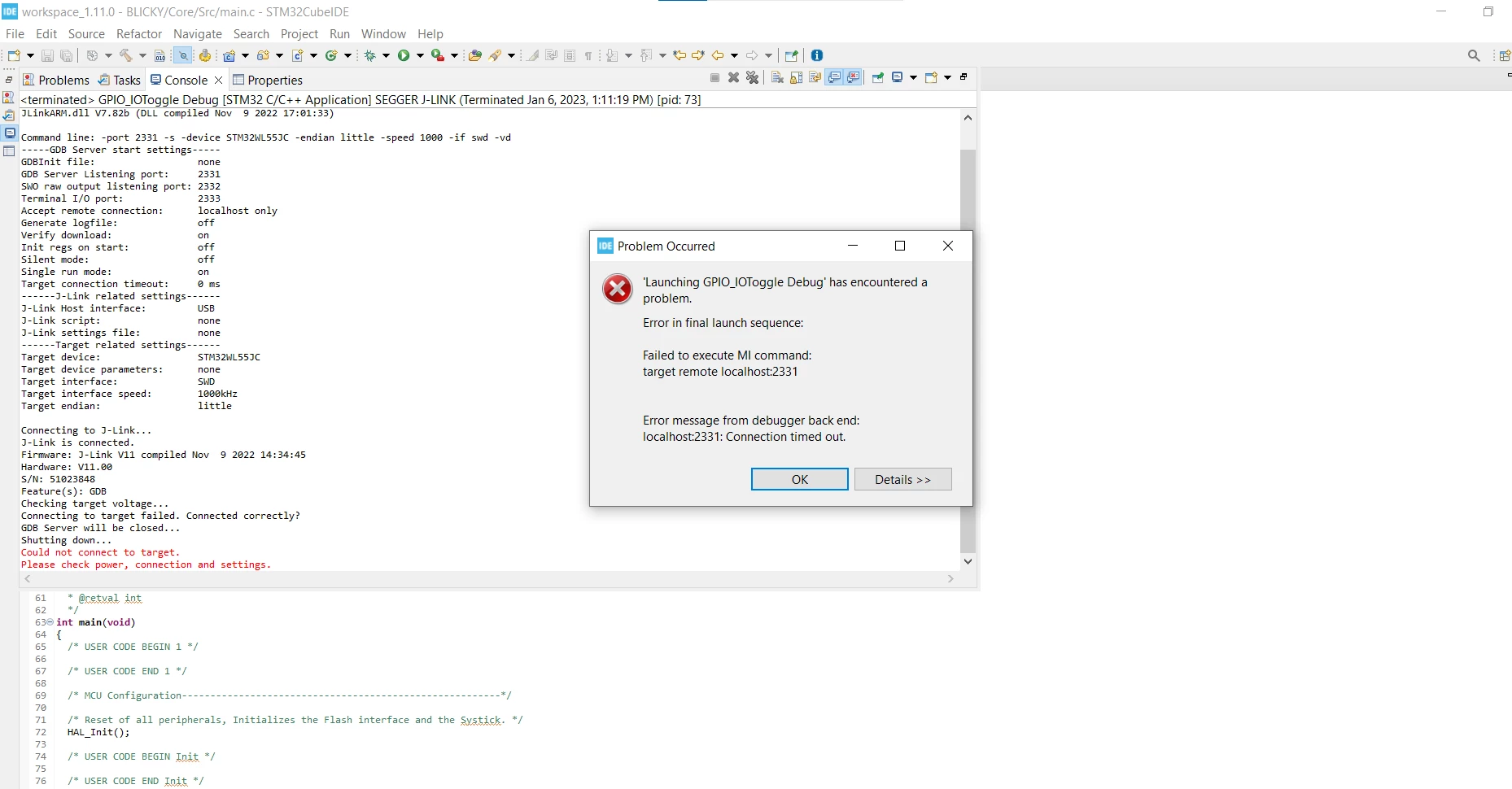Open the Run configurations dropdown arrow
This screenshot has width=1512, height=789.
[x=420, y=55]
